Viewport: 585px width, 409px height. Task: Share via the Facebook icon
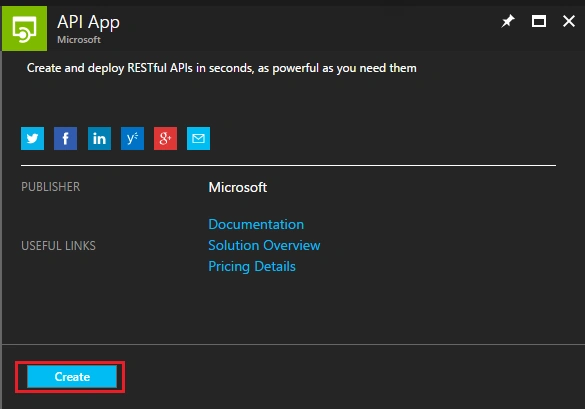point(65,138)
